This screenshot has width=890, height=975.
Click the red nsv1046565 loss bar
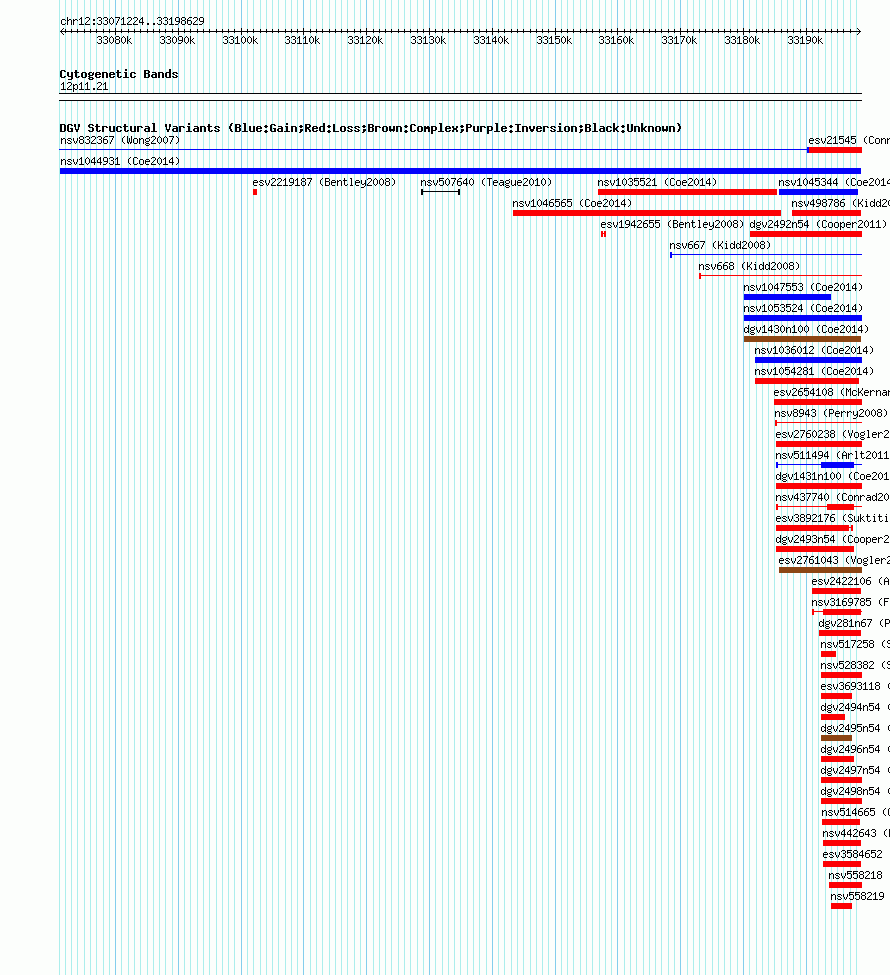(x=647, y=213)
